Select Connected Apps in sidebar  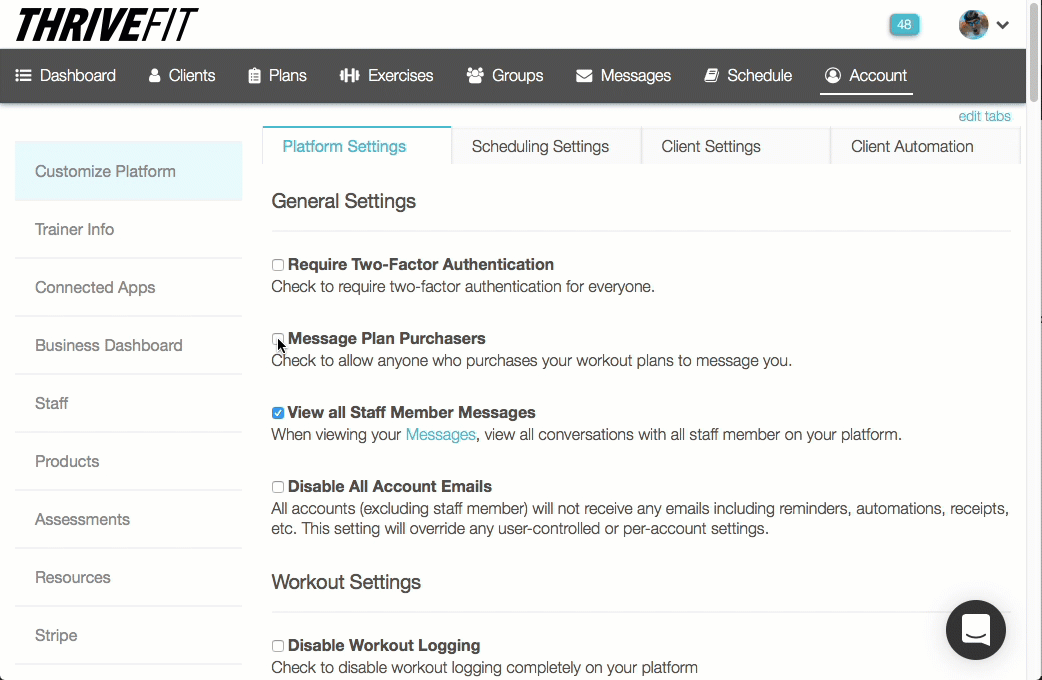click(95, 288)
